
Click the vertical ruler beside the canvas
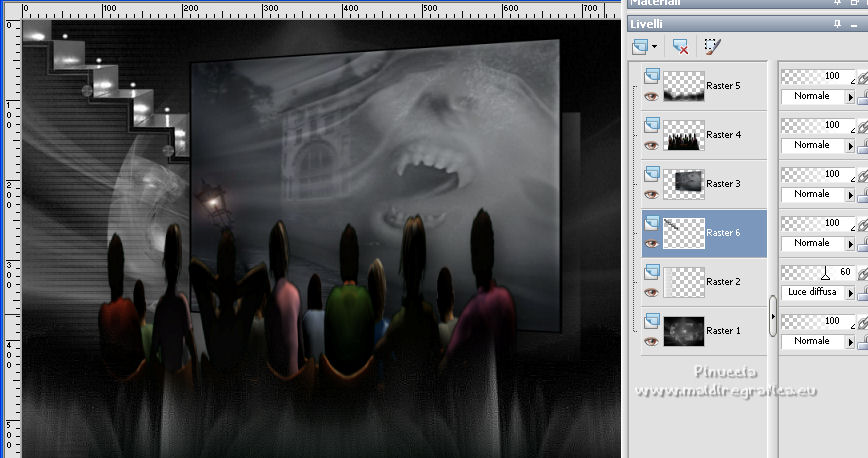click(12, 238)
